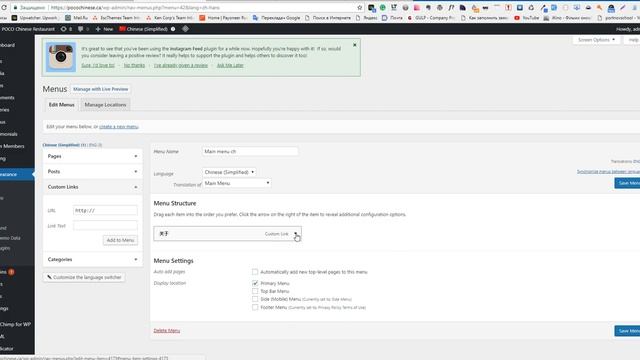Dismiss the Instagram Feed review notice
Image resolution: width=640 pixels, height=360 pixels.
click(355, 45)
